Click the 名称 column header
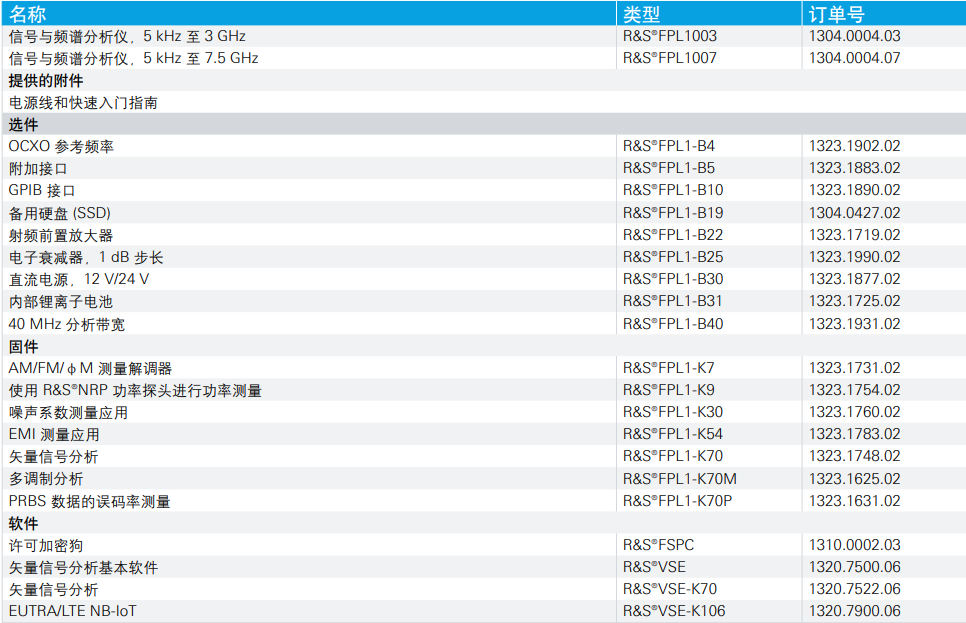 click(x=27, y=14)
